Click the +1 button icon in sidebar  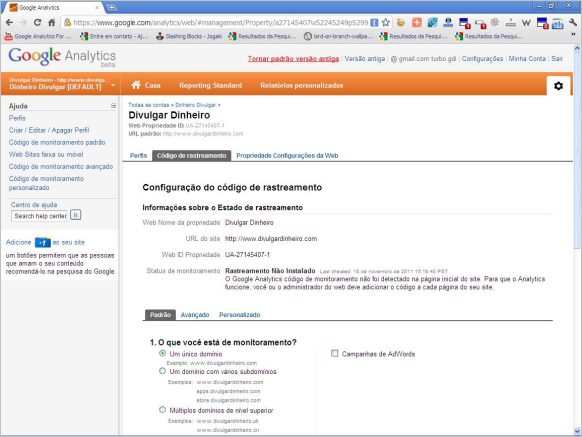click(43, 242)
